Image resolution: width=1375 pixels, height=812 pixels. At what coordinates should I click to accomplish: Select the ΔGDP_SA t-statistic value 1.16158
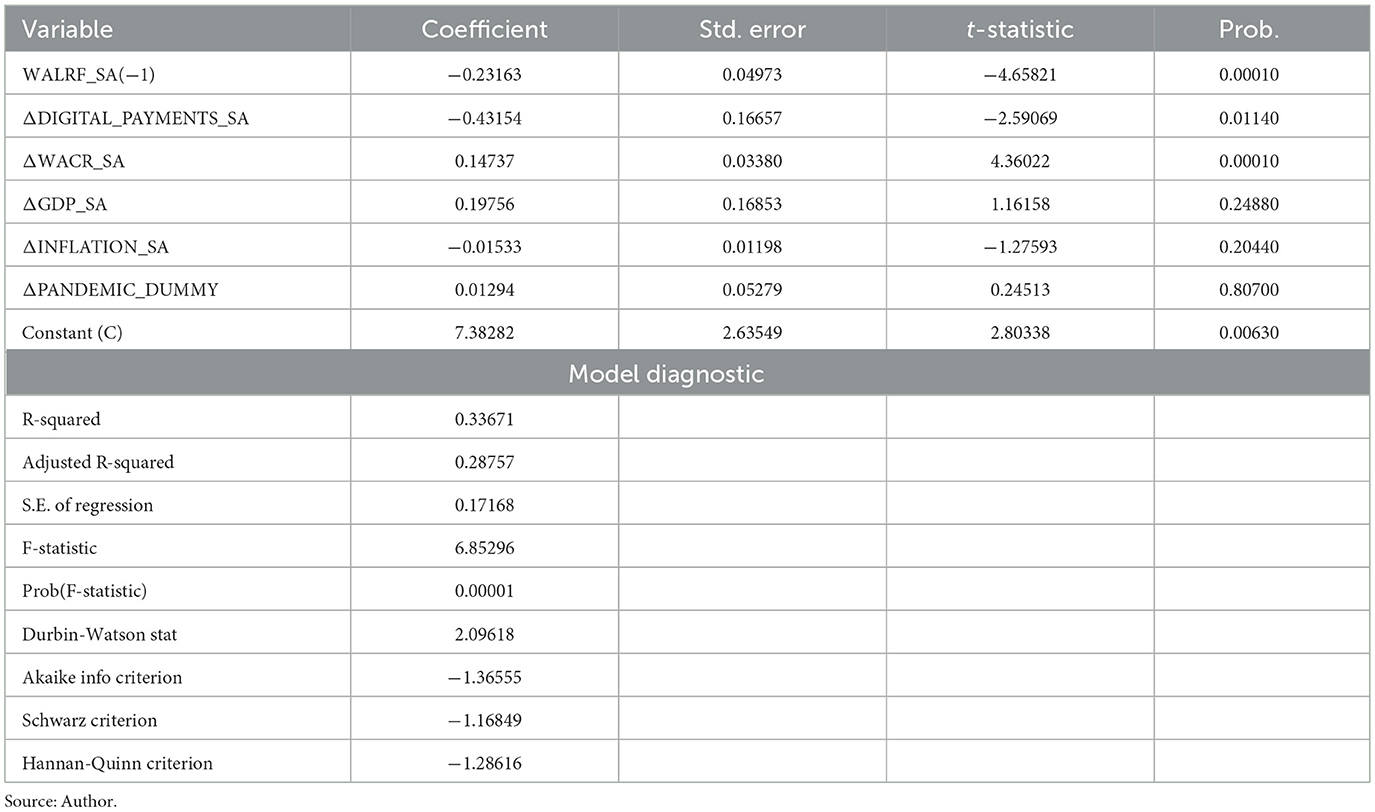(1020, 204)
